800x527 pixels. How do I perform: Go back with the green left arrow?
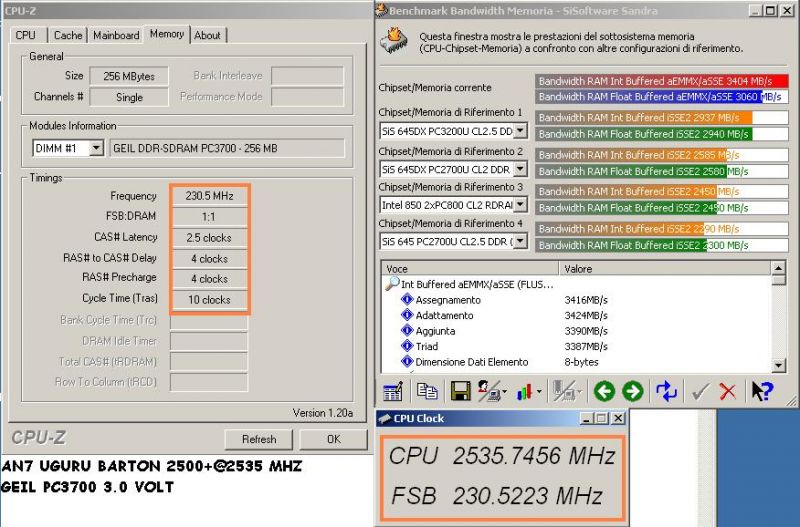pos(604,391)
